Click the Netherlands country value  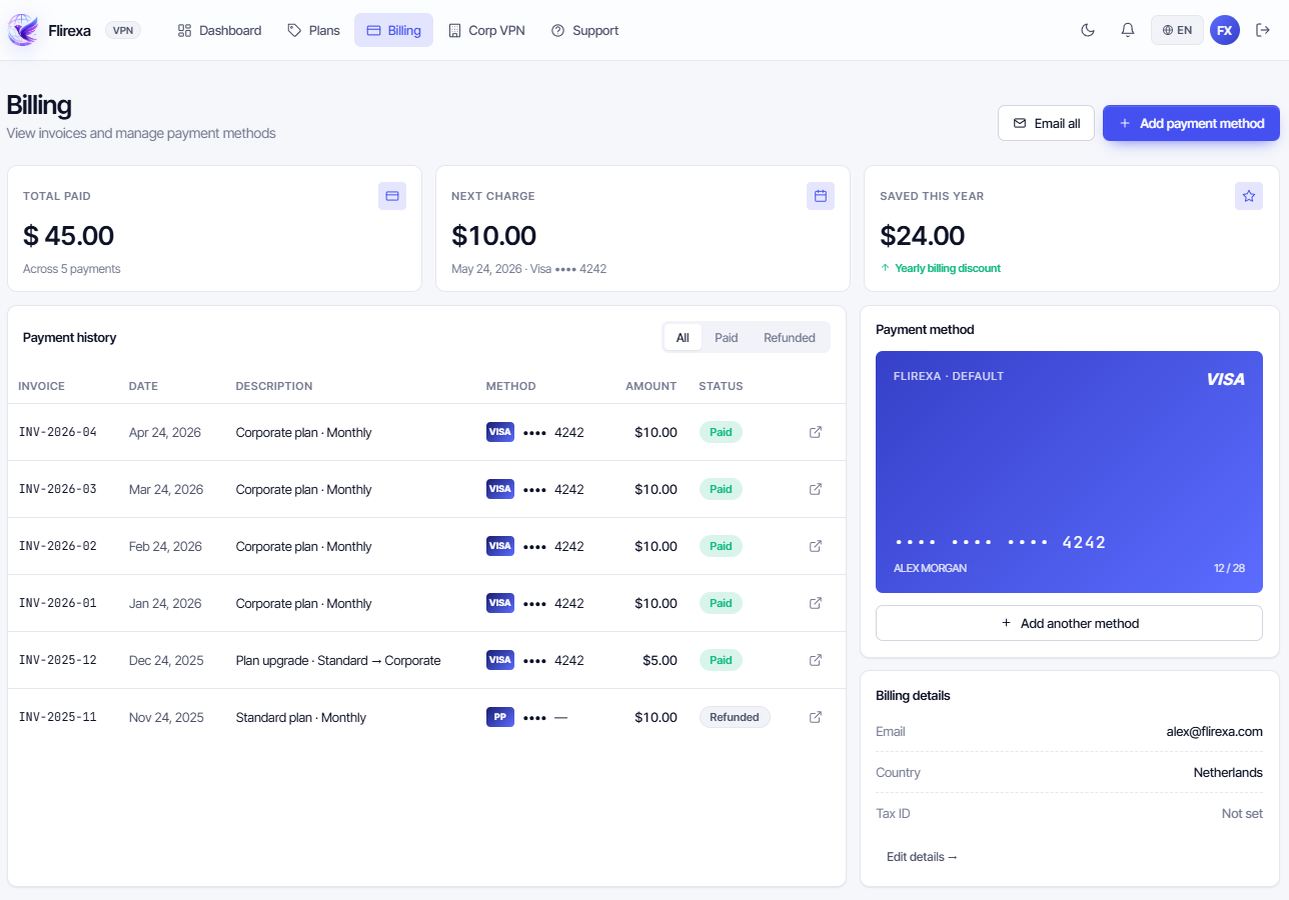pyautogui.click(x=1228, y=772)
